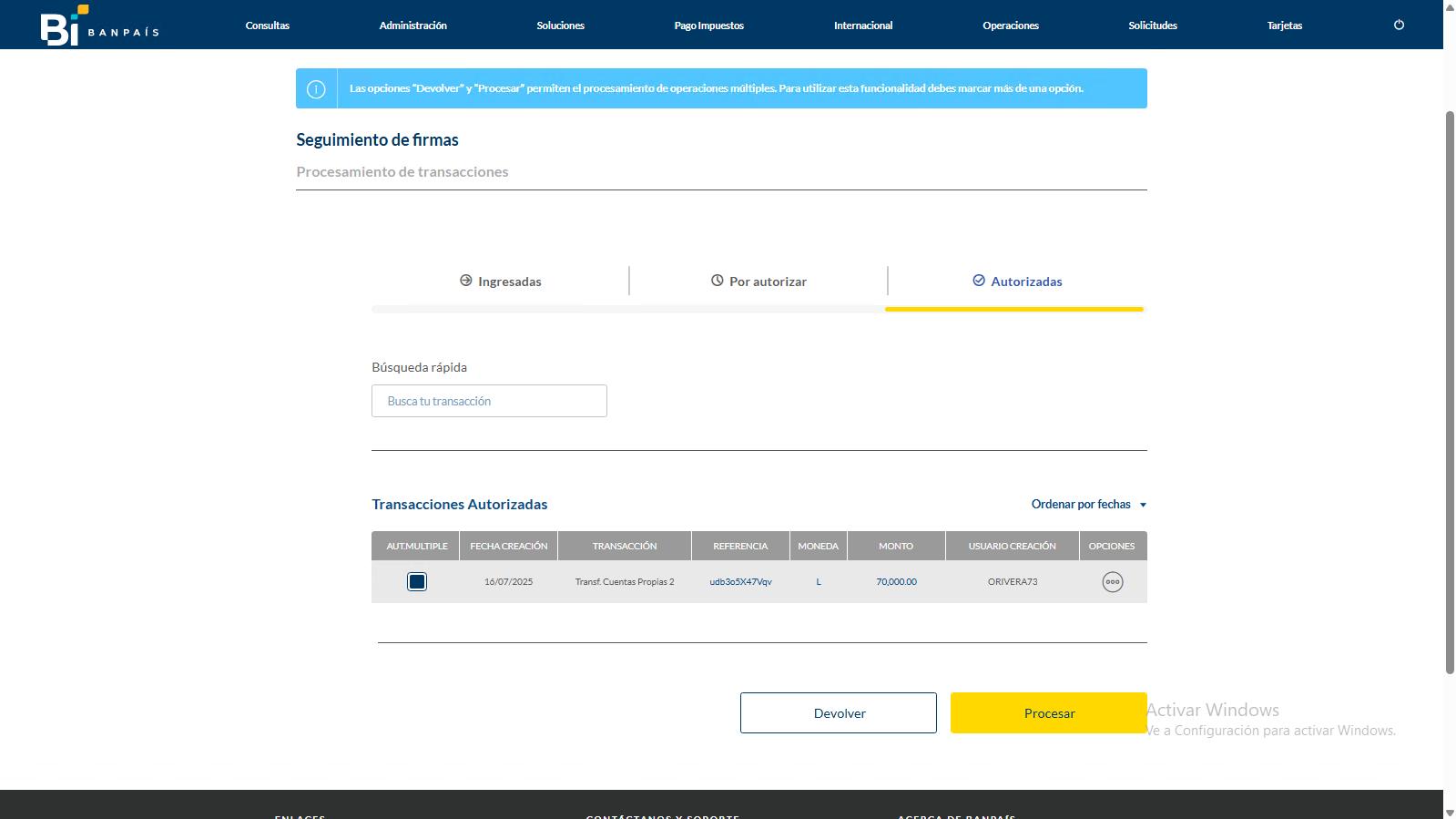Click the ORIVERA73 user cell
Image resolution: width=1456 pixels, height=819 pixels.
(1013, 582)
